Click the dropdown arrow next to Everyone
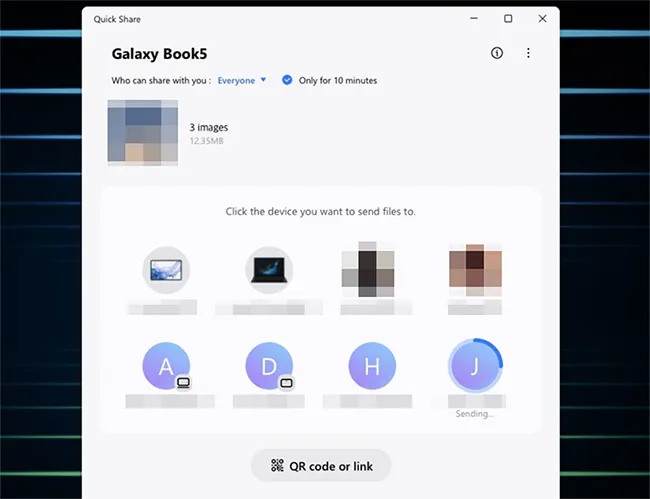Image resolution: width=650 pixels, height=499 pixels. pos(263,80)
